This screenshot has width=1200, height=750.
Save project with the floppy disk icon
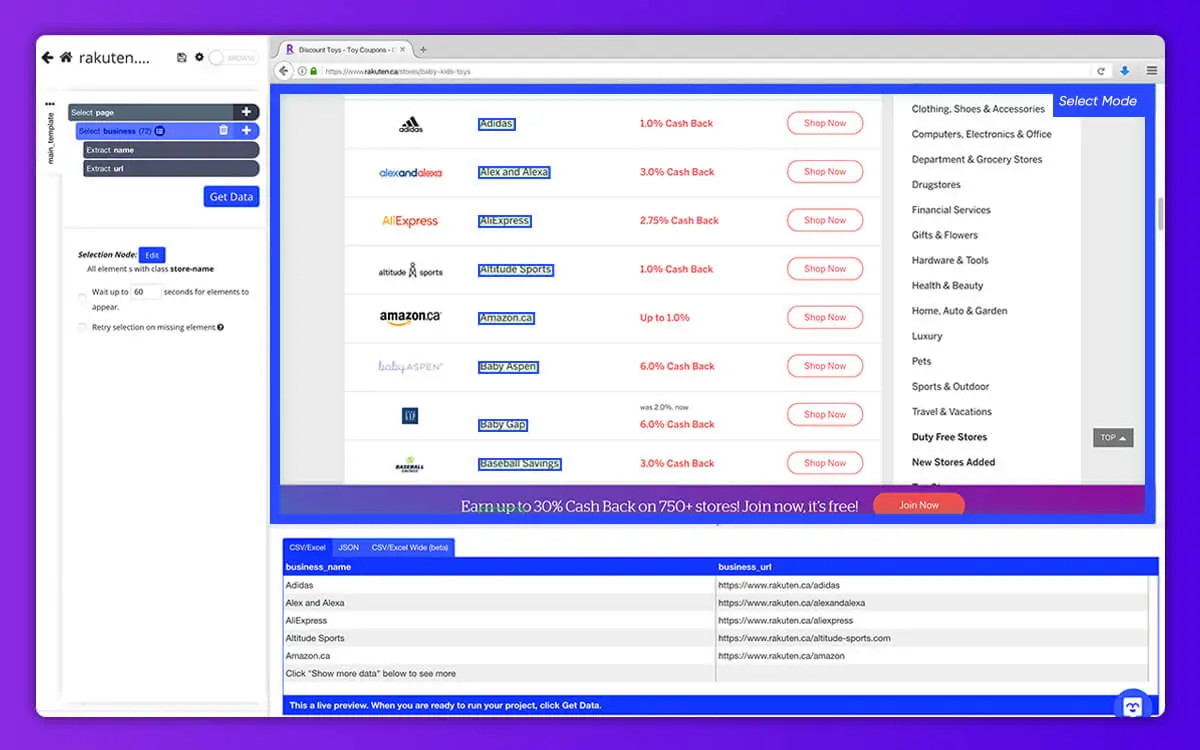(181, 58)
